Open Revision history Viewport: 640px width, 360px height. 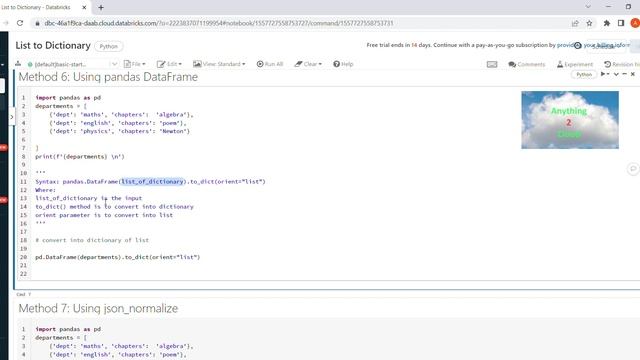[x=622, y=64]
